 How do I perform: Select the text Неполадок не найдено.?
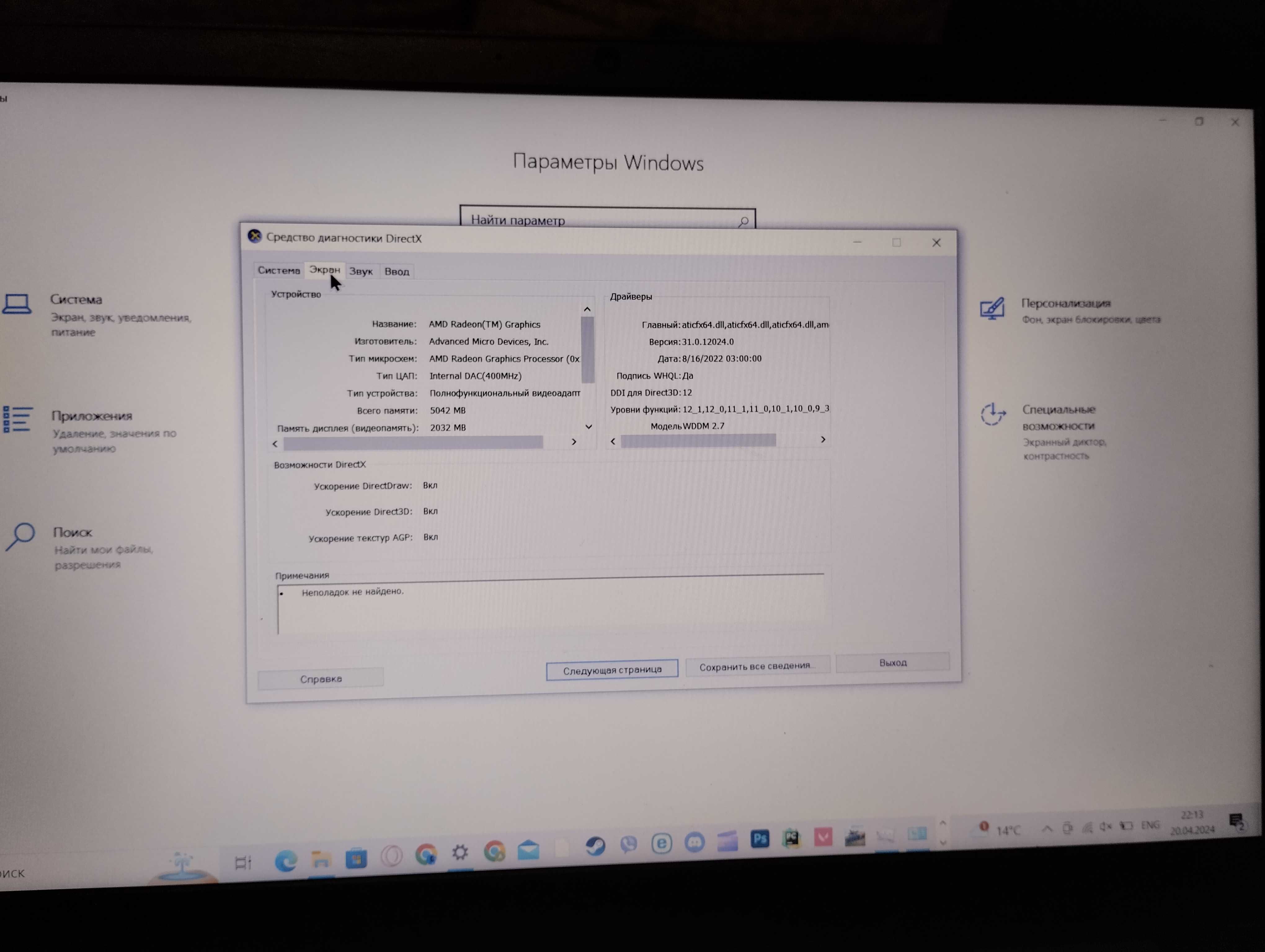pos(353,592)
